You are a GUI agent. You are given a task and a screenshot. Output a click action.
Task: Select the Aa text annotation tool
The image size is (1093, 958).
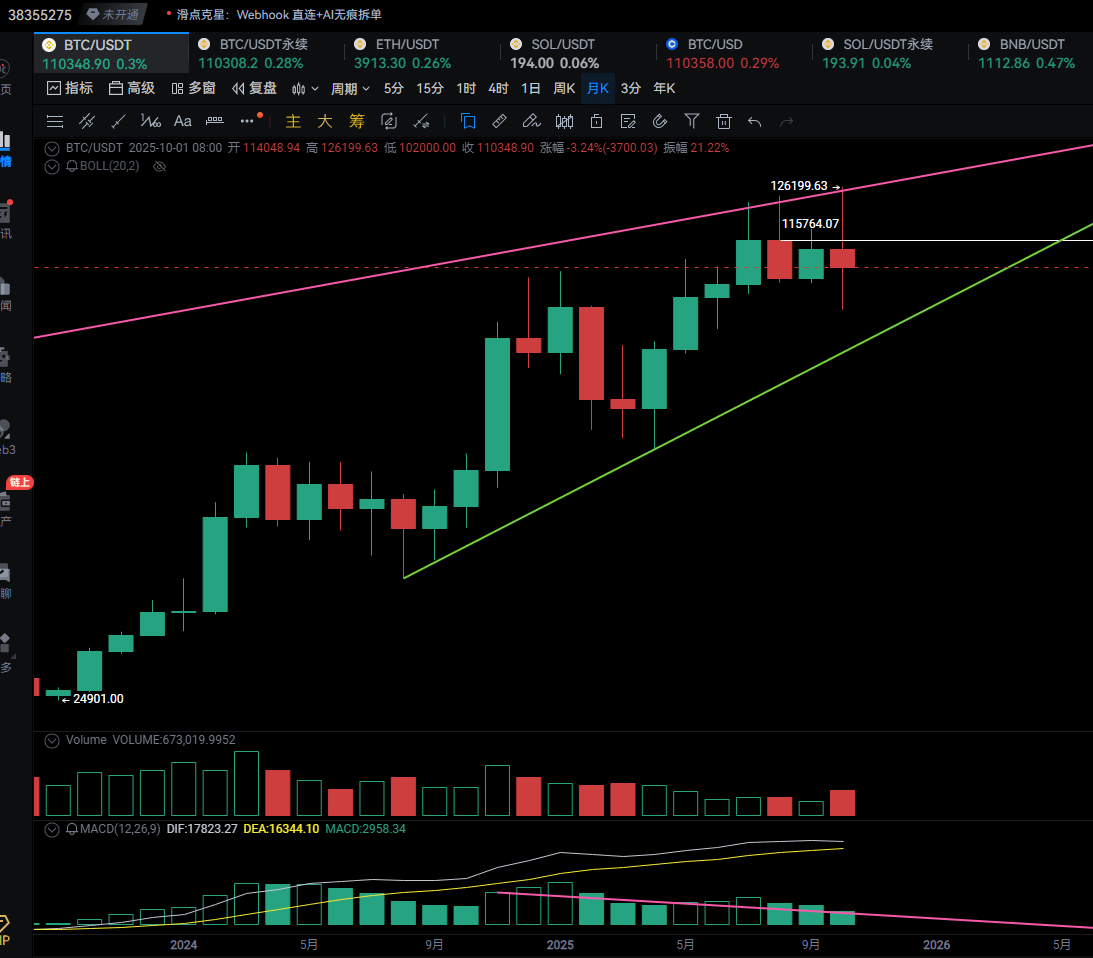(x=183, y=121)
